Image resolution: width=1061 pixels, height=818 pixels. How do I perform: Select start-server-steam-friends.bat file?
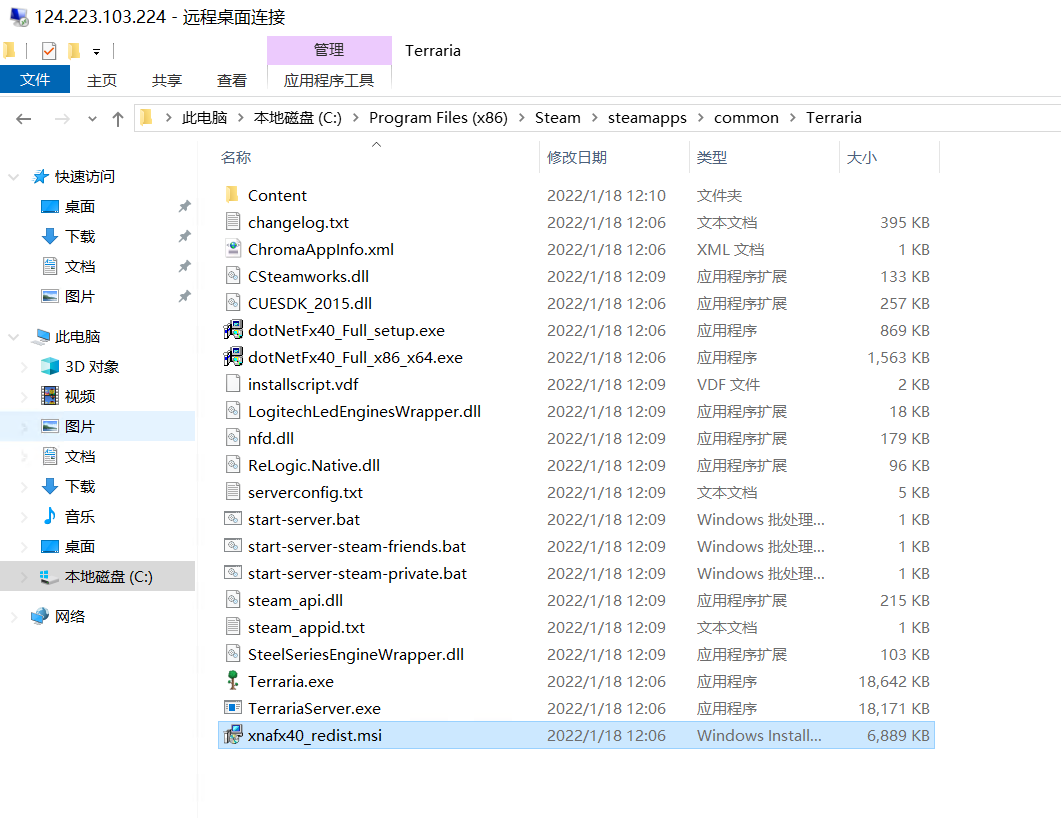pyautogui.click(x=576, y=546)
